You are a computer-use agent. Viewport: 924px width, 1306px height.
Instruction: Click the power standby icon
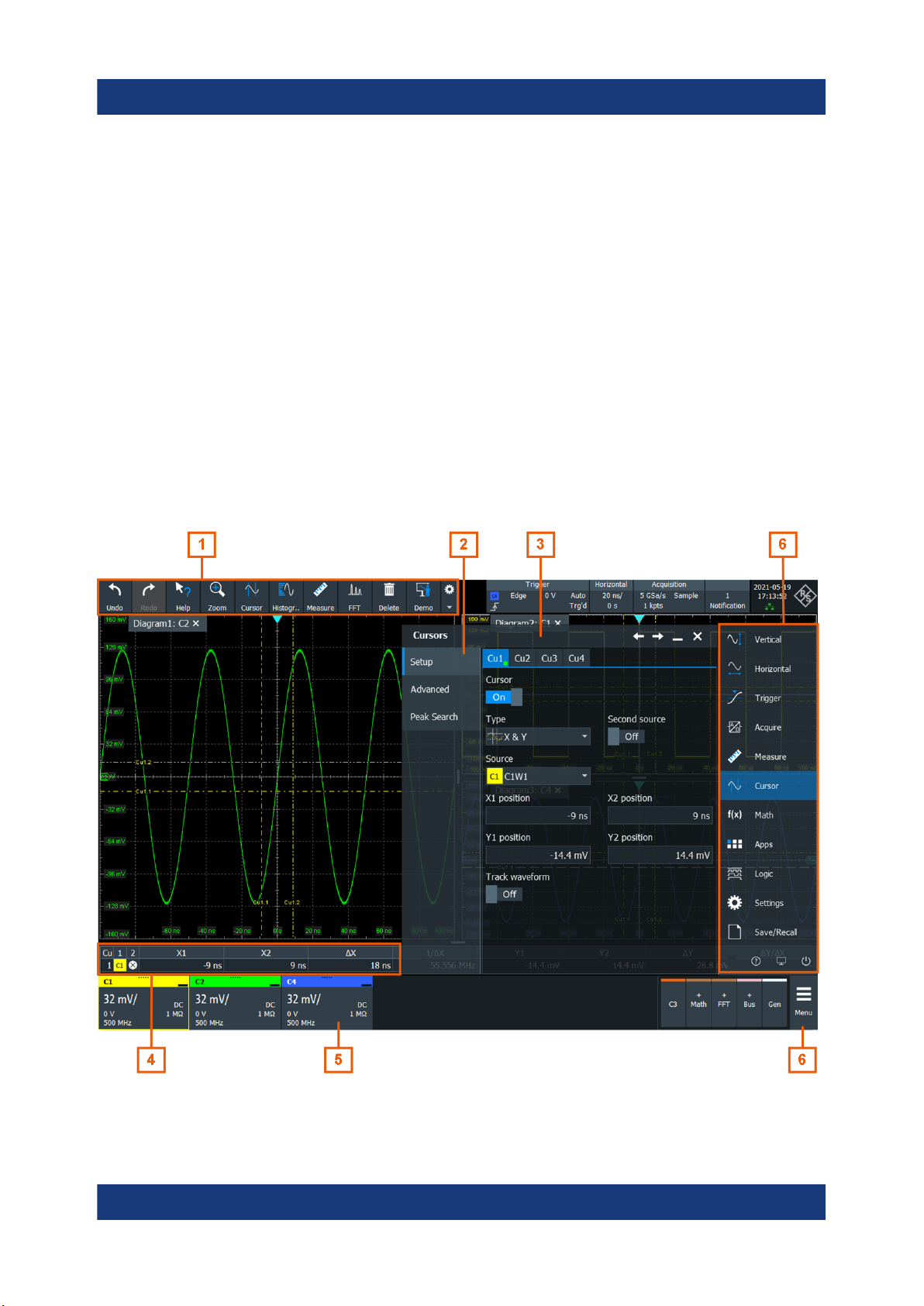[806, 961]
